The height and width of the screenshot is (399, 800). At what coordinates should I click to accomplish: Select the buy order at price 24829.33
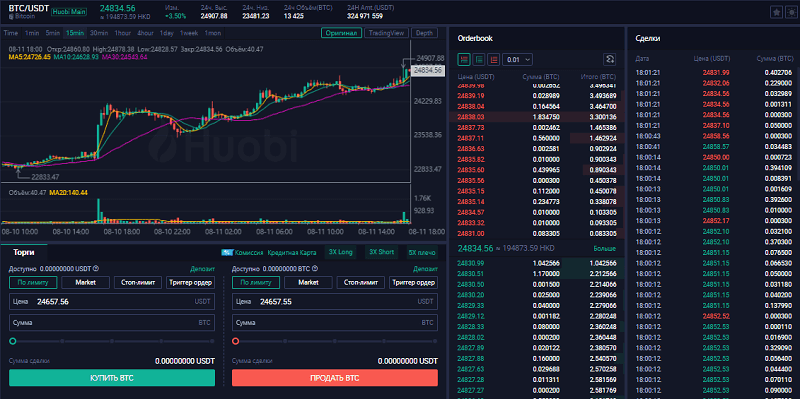click(537, 306)
